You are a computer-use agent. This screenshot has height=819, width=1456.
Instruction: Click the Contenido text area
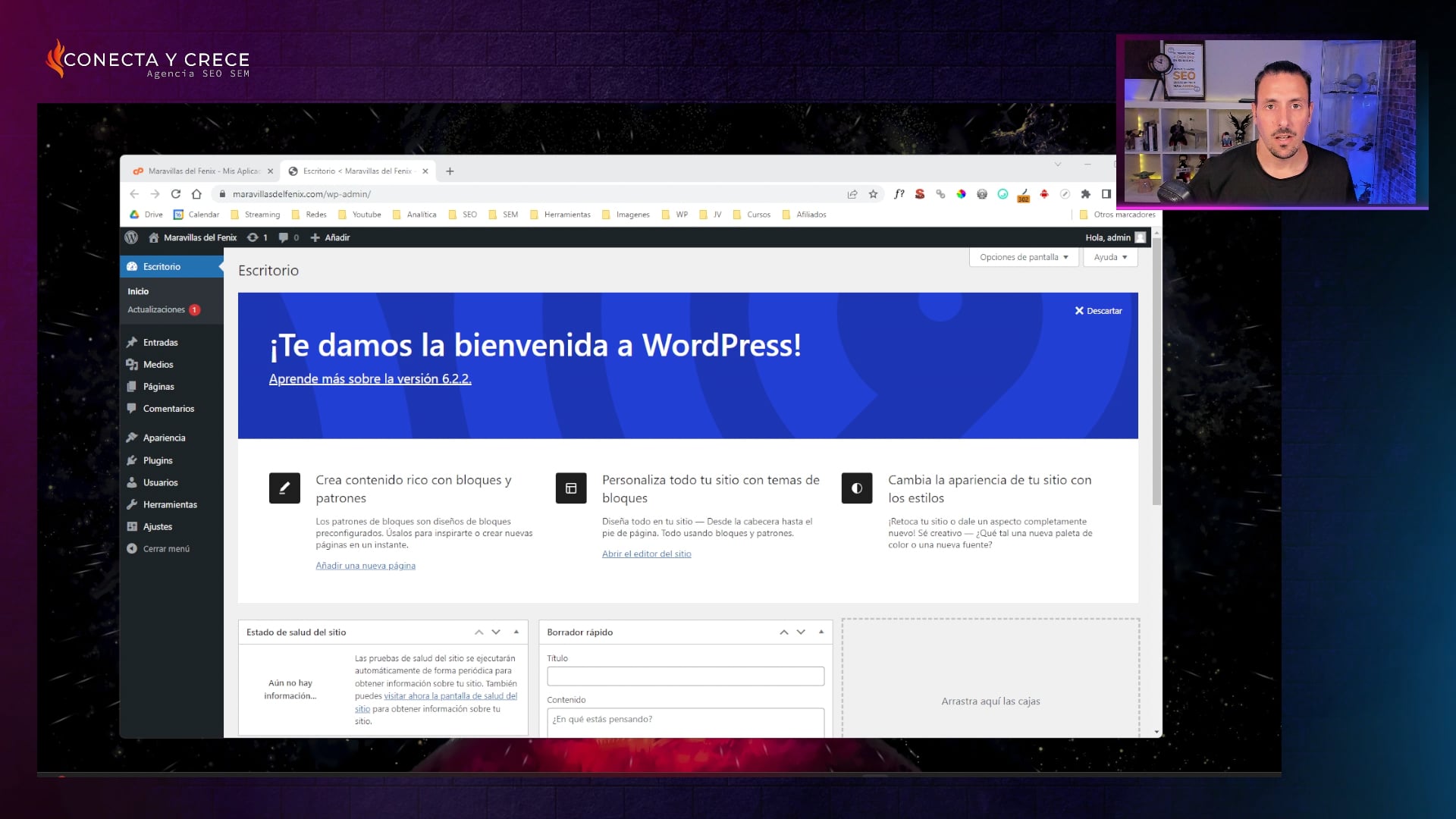pos(686,723)
